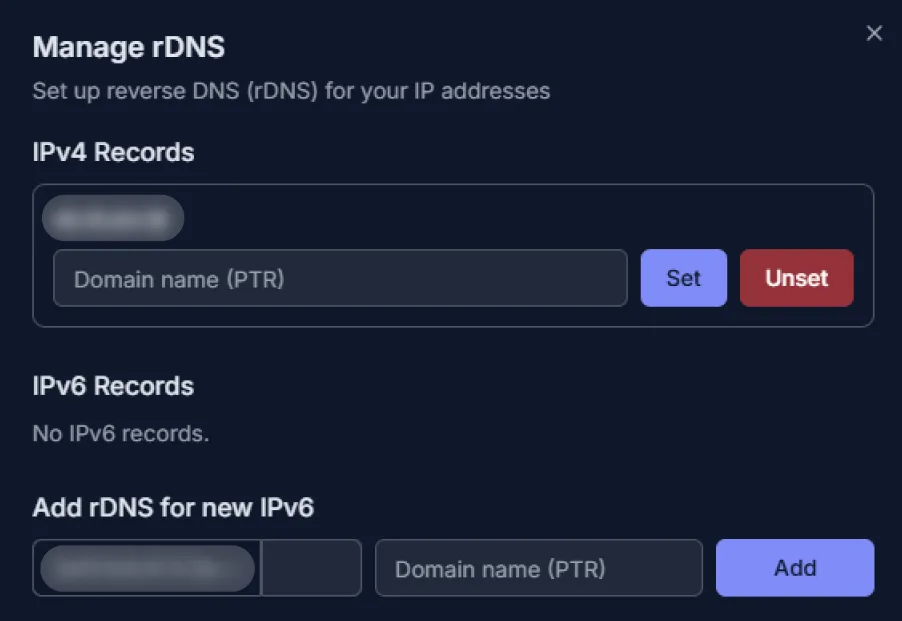Click the IPv4 Domain name (PTR) field
This screenshot has width=902, height=621.
340,278
